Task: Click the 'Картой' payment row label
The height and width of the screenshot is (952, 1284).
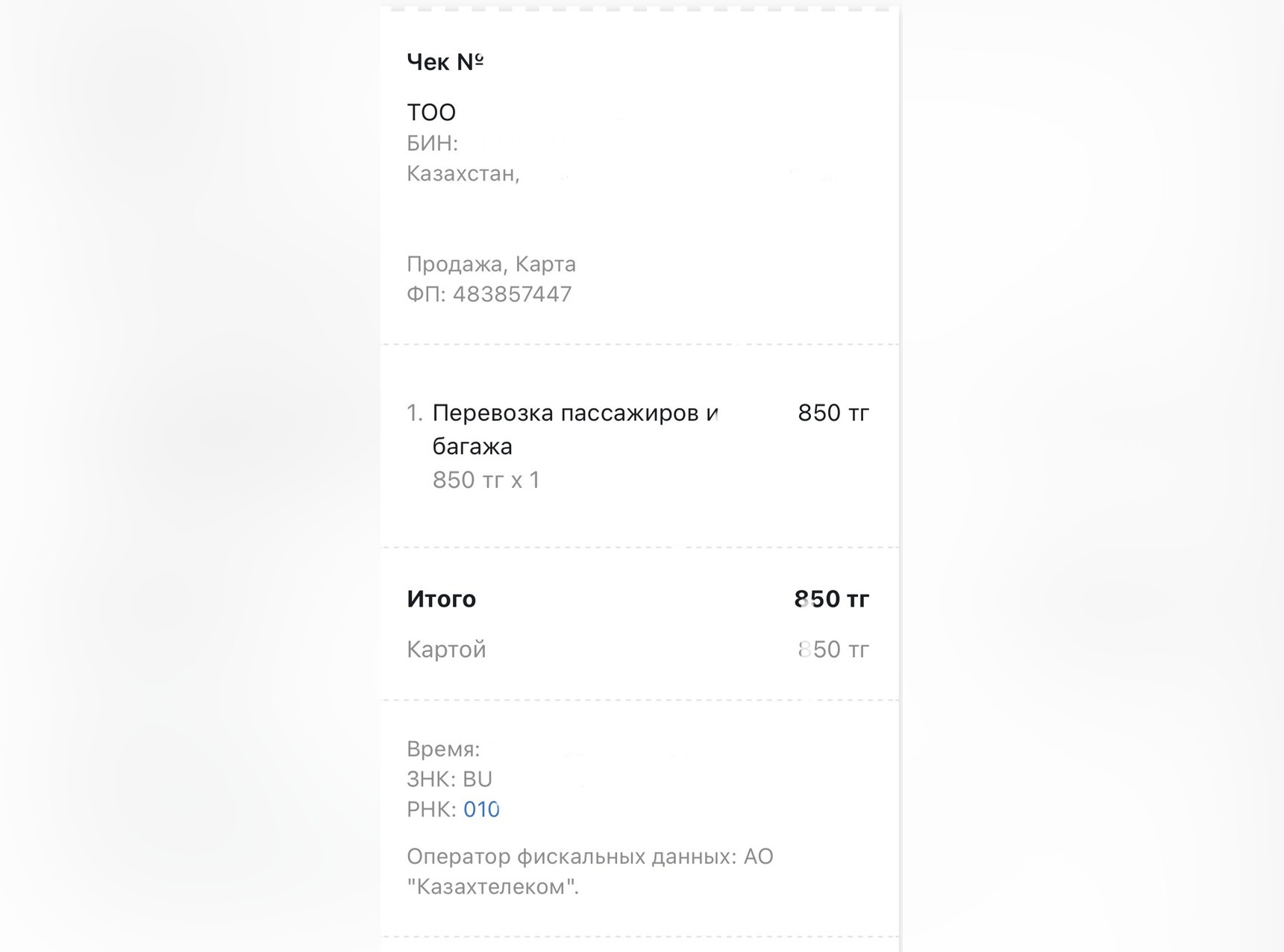Action: click(x=446, y=650)
